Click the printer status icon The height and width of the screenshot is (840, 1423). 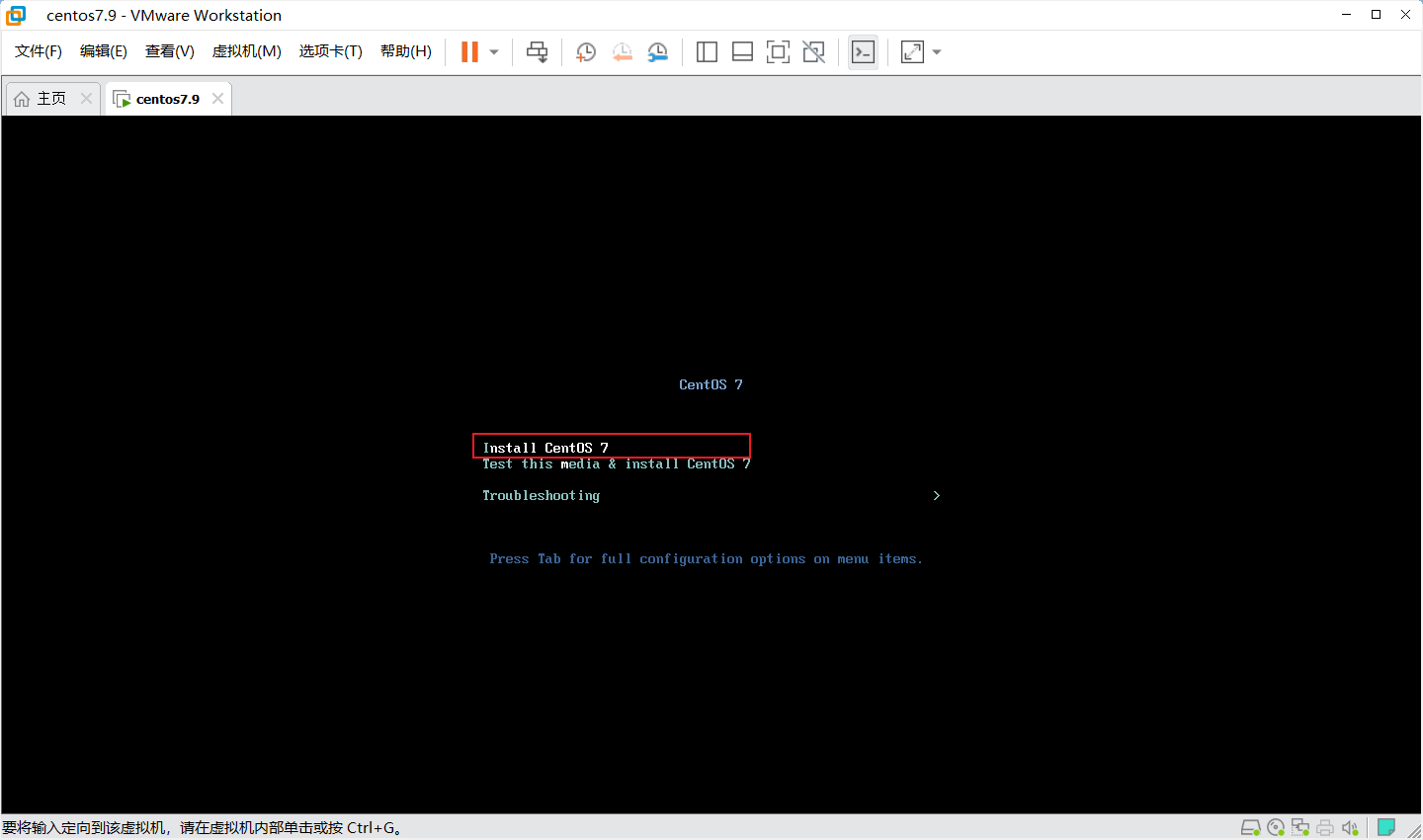pos(1325,827)
